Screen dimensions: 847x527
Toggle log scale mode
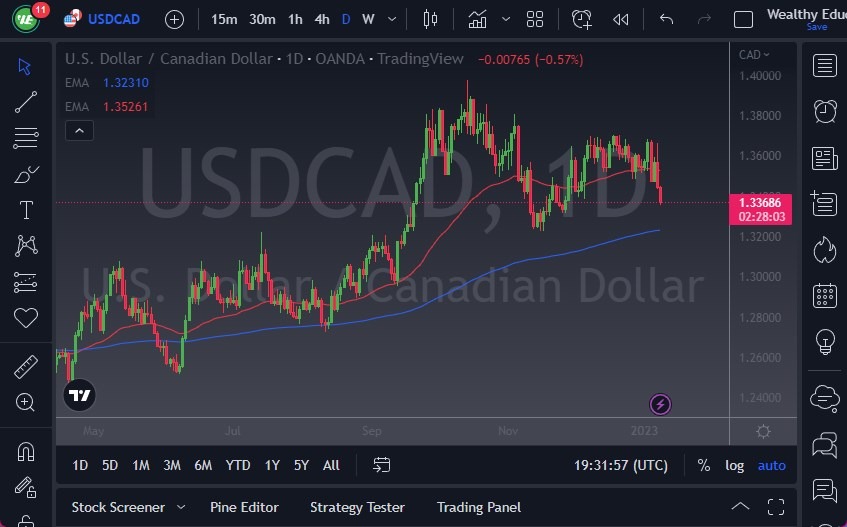pyautogui.click(x=734, y=465)
